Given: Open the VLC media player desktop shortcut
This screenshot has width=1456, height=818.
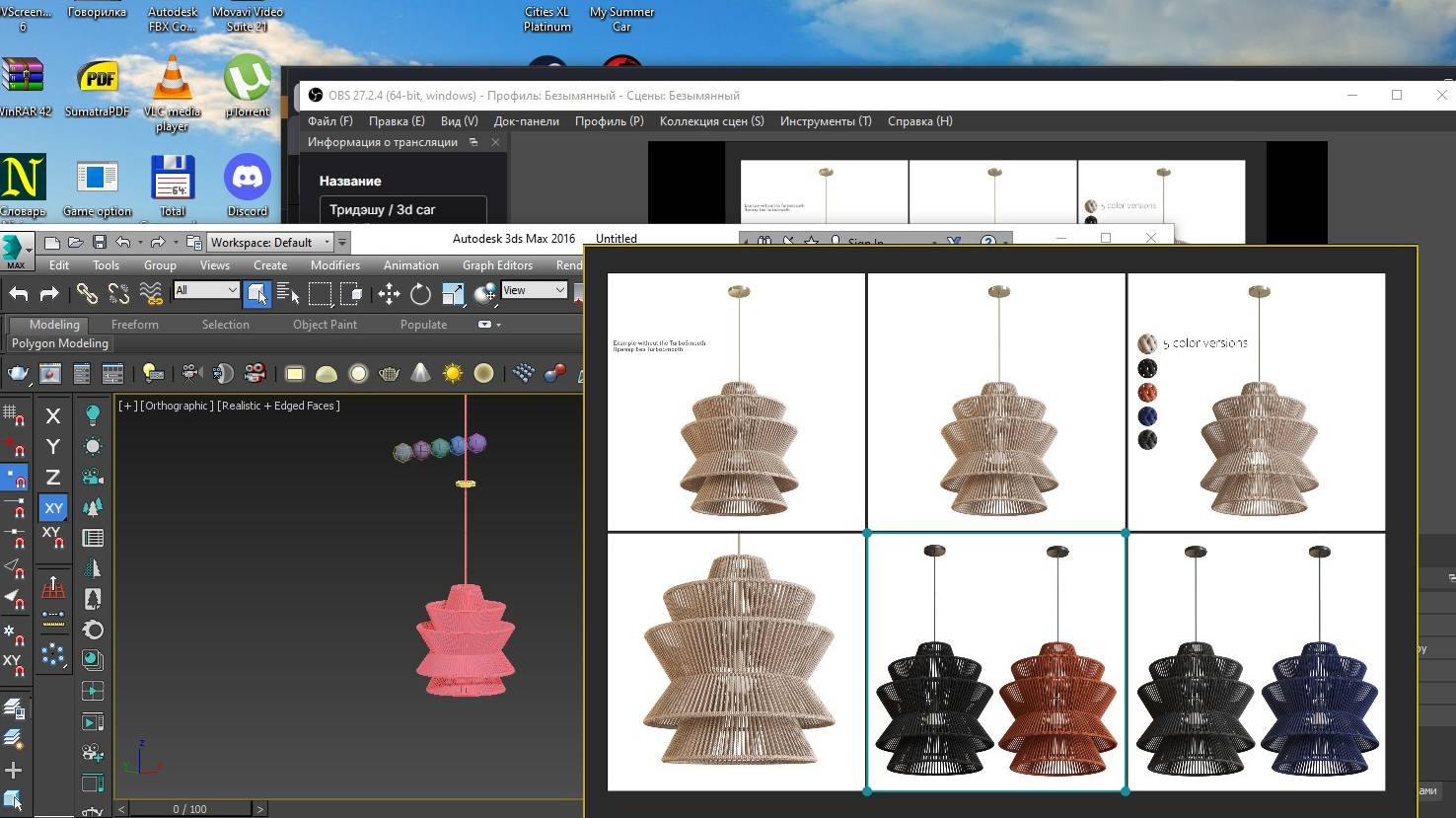Looking at the screenshot, I should 172,93.
